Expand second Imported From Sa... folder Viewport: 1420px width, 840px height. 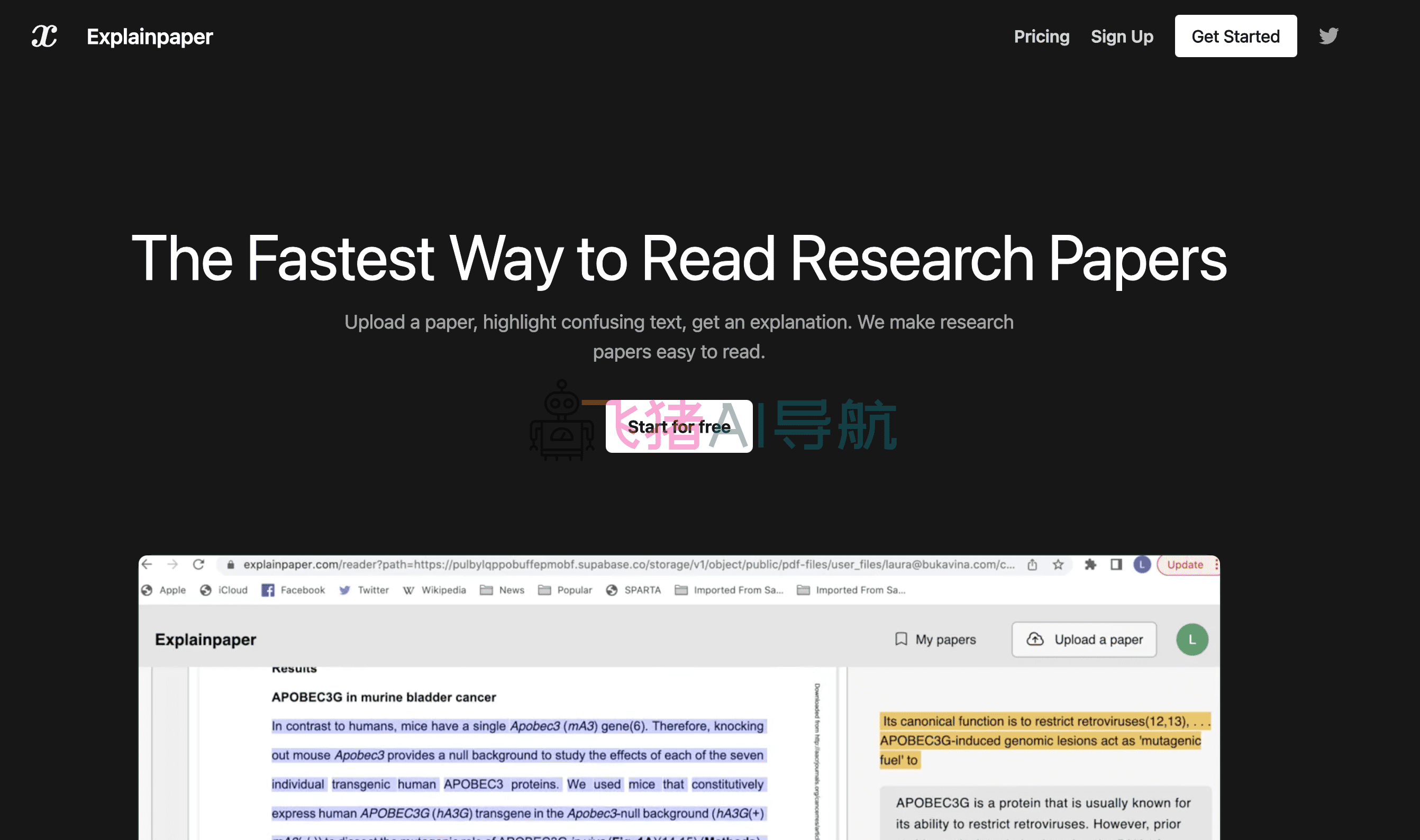point(851,590)
